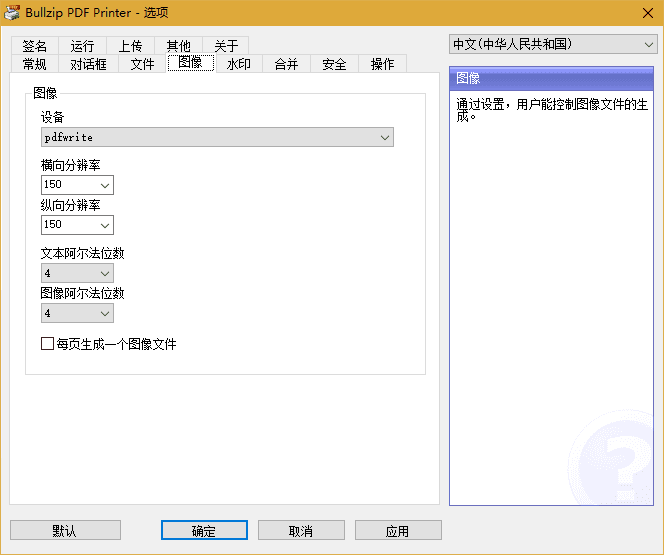Click the help text 通过设置，用户能控制图像文件的生成
The image size is (664, 555).
pyautogui.click(x=551, y=110)
